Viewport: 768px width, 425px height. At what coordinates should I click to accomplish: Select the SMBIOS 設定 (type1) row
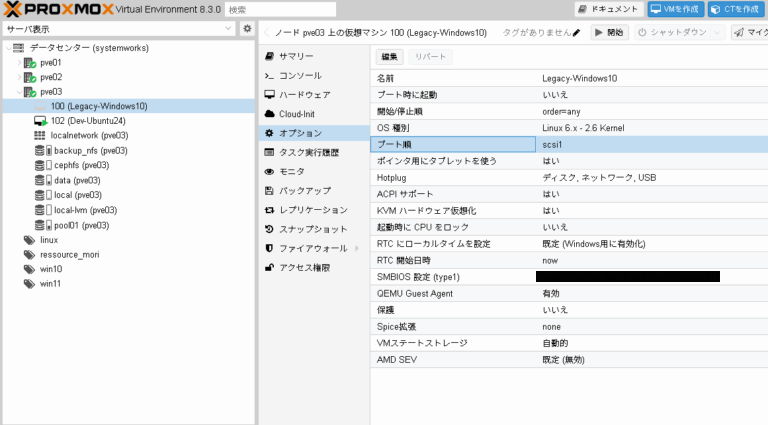click(x=569, y=277)
